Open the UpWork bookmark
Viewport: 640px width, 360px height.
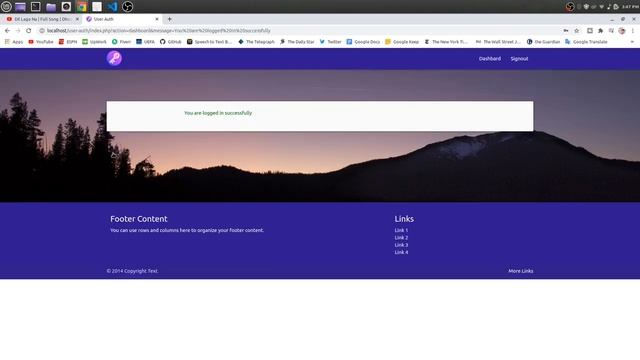pos(94,42)
